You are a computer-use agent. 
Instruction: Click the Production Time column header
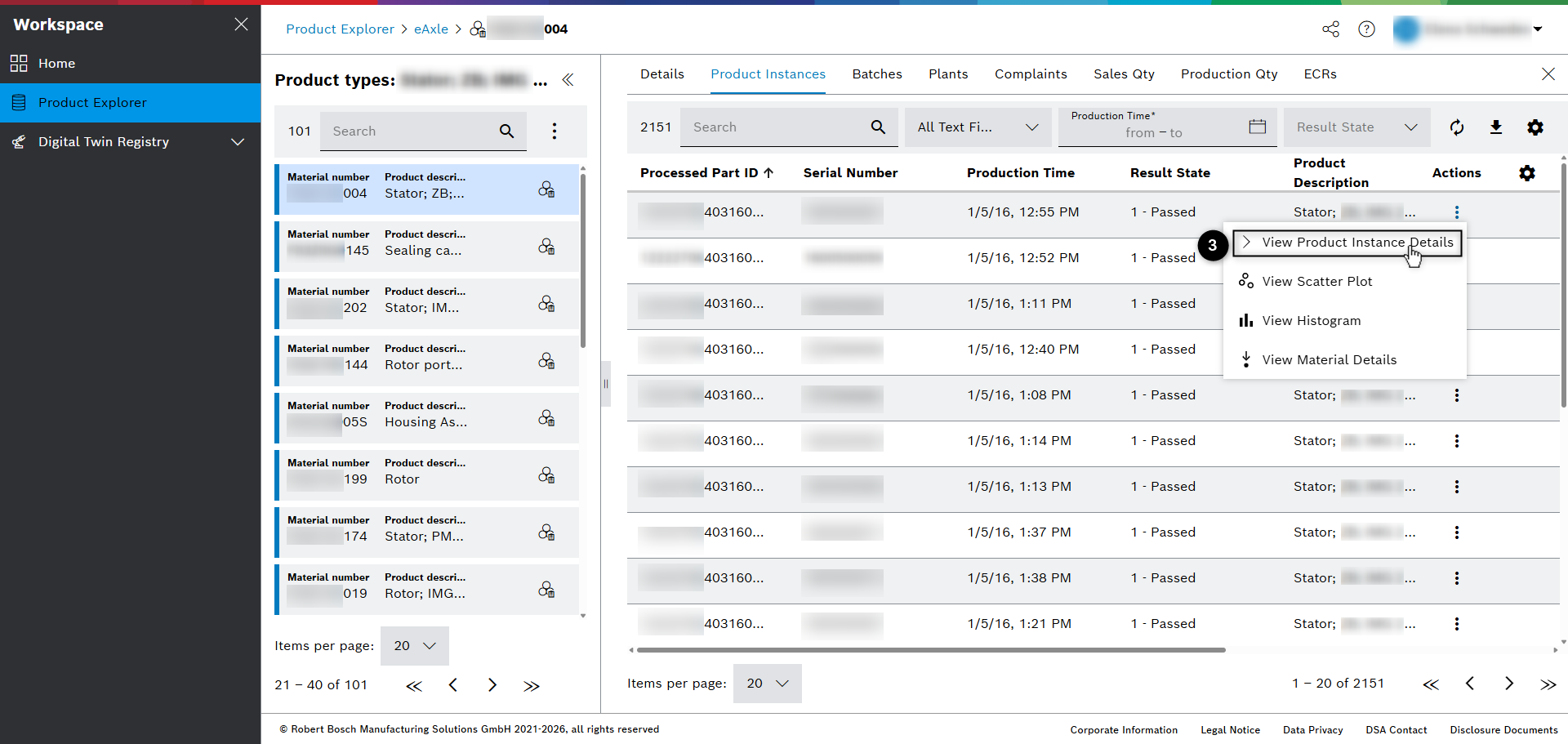(x=1021, y=173)
